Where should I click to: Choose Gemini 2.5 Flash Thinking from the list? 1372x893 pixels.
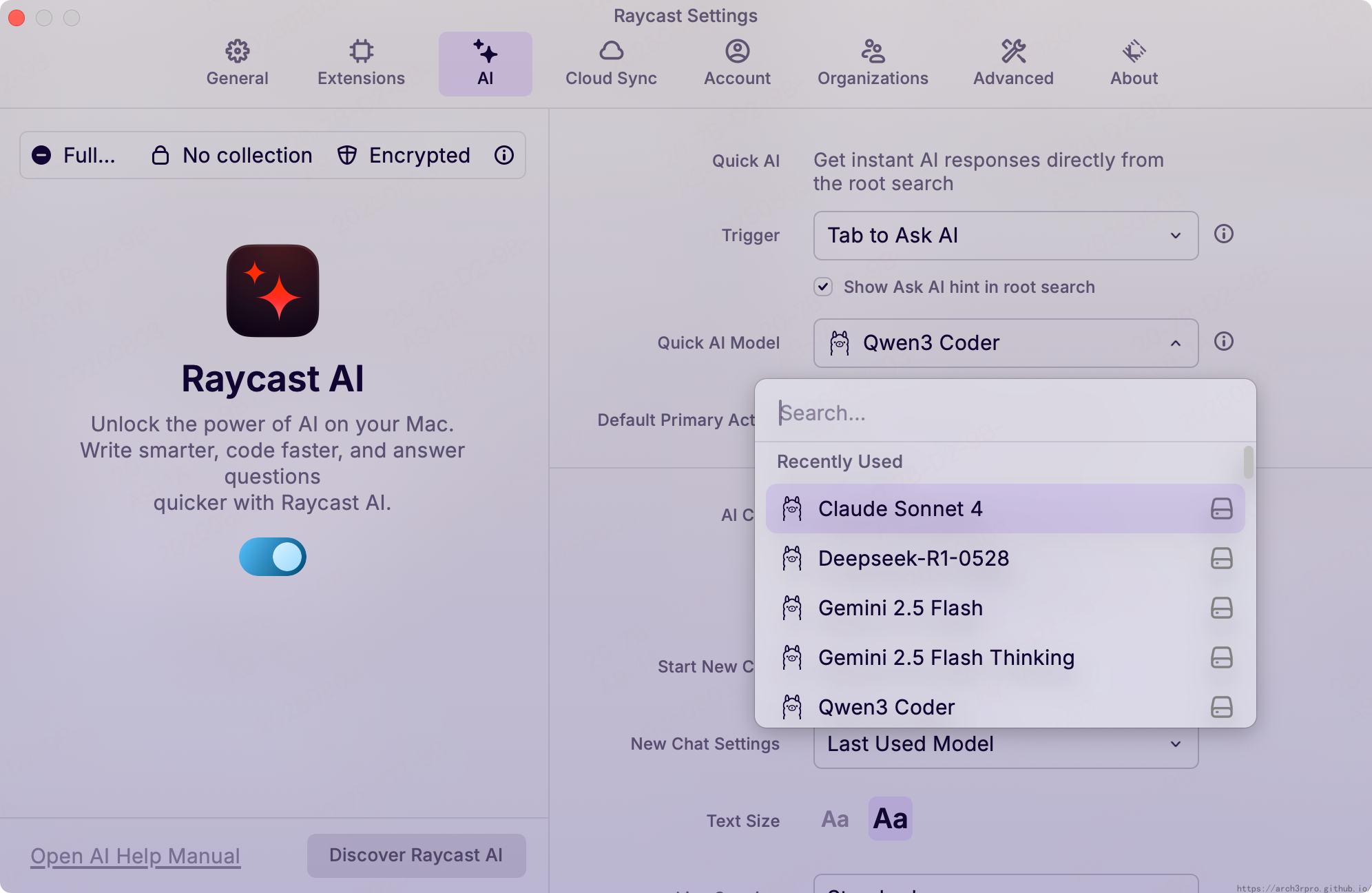coord(946,657)
